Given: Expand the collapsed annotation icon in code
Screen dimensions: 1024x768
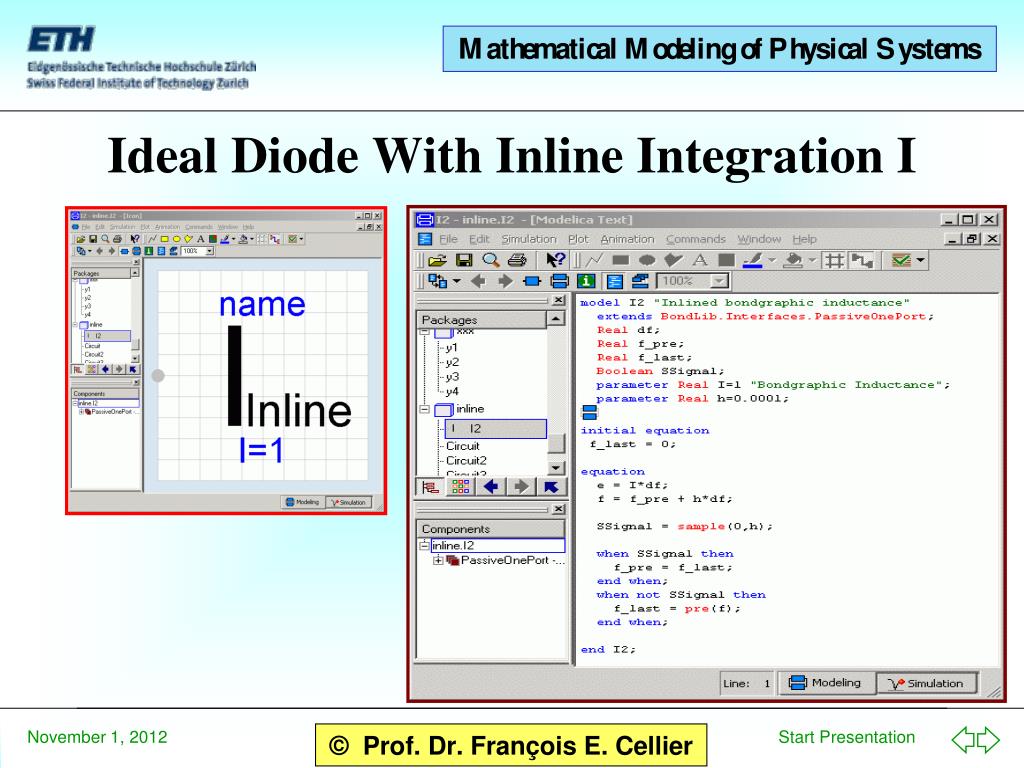Looking at the screenshot, I should tap(589, 412).
